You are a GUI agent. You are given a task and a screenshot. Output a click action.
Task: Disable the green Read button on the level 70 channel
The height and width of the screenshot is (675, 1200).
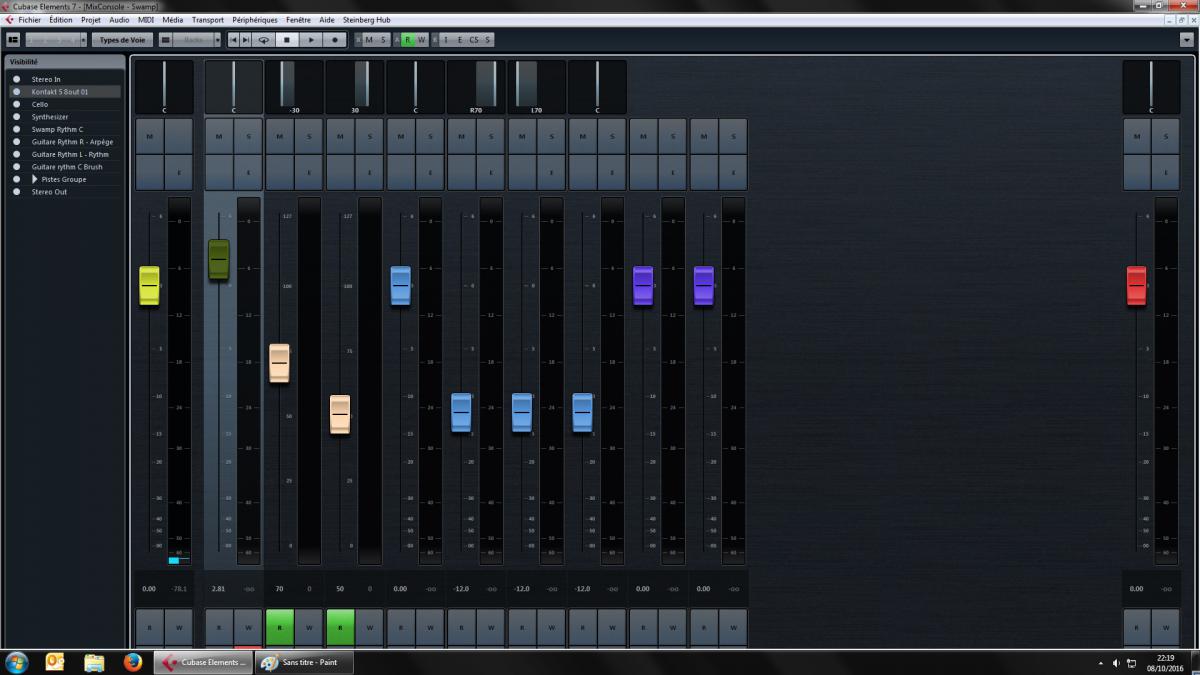click(280, 627)
